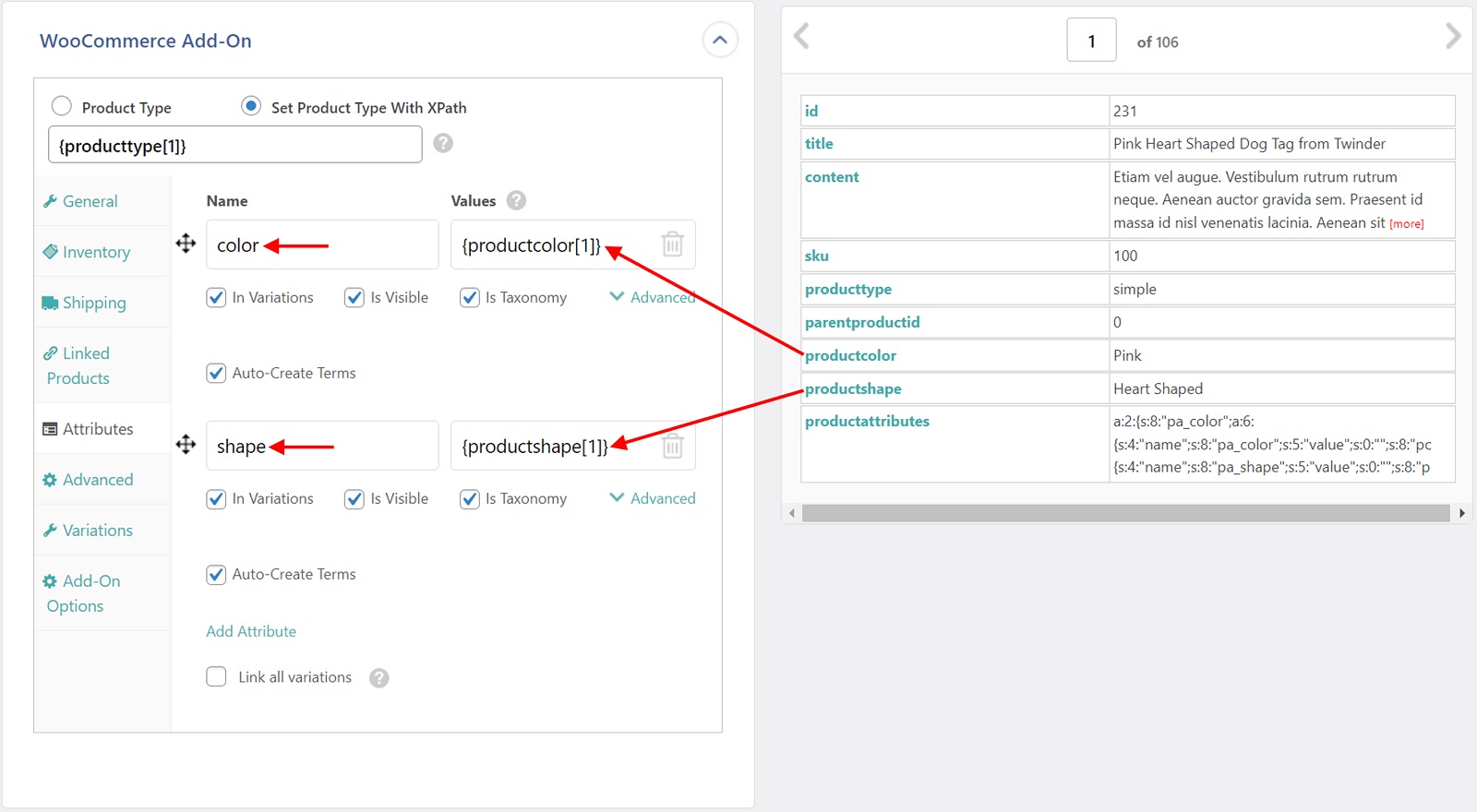Screen dimensions: 1477x812
Task: Click the Add Attribute link
Action: 251,631
